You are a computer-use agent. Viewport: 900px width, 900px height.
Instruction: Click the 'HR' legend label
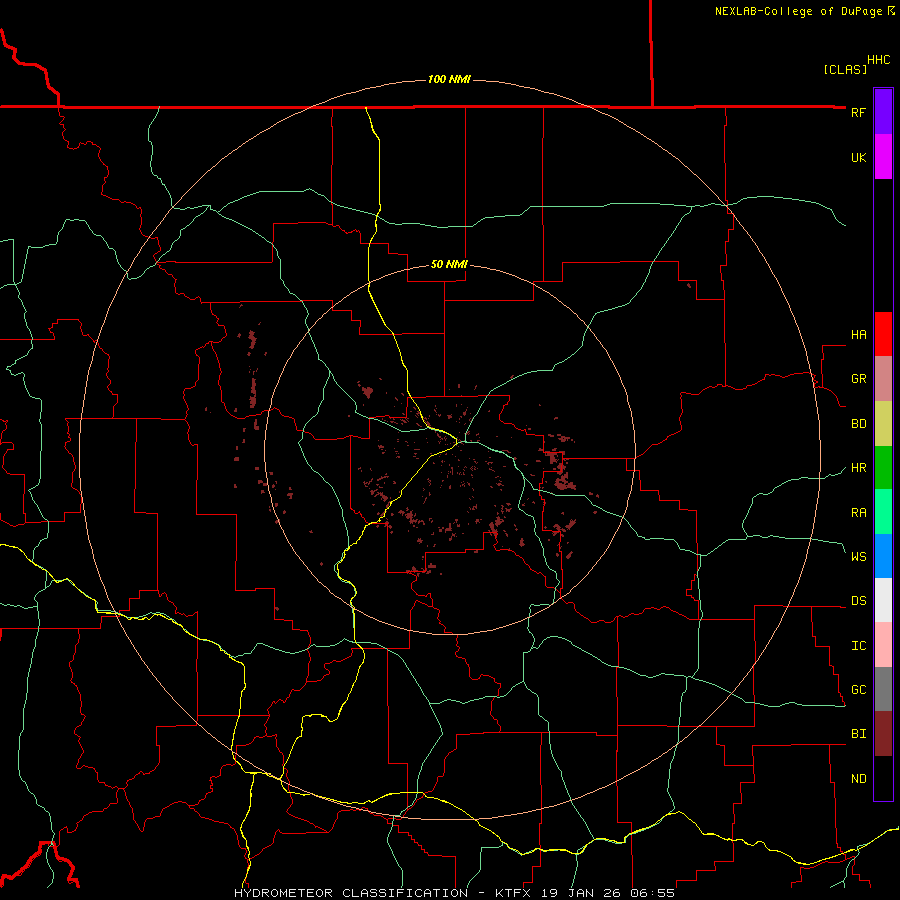tap(858, 468)
